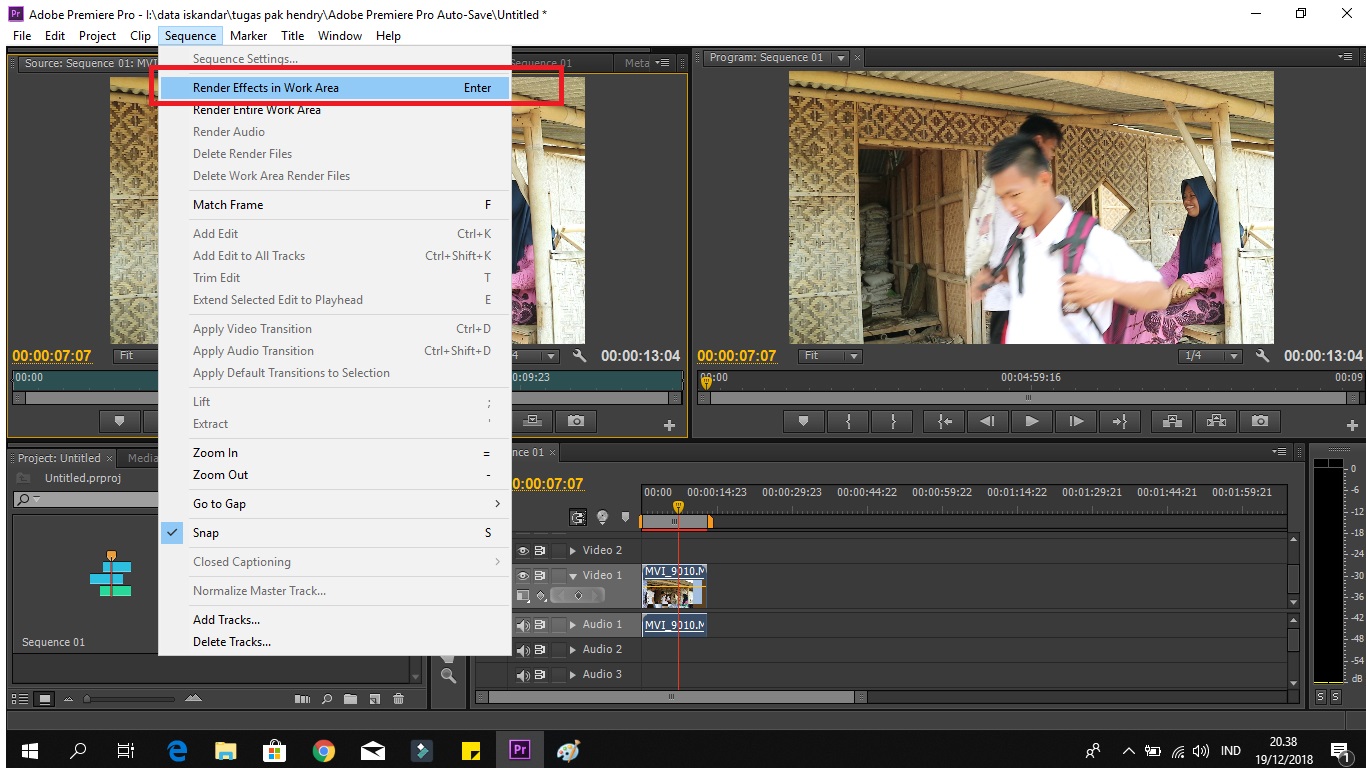Open Set Display Style button on Video 1
The height and width of the screenshot is (768, 1366).
click(x=522, y=596)
